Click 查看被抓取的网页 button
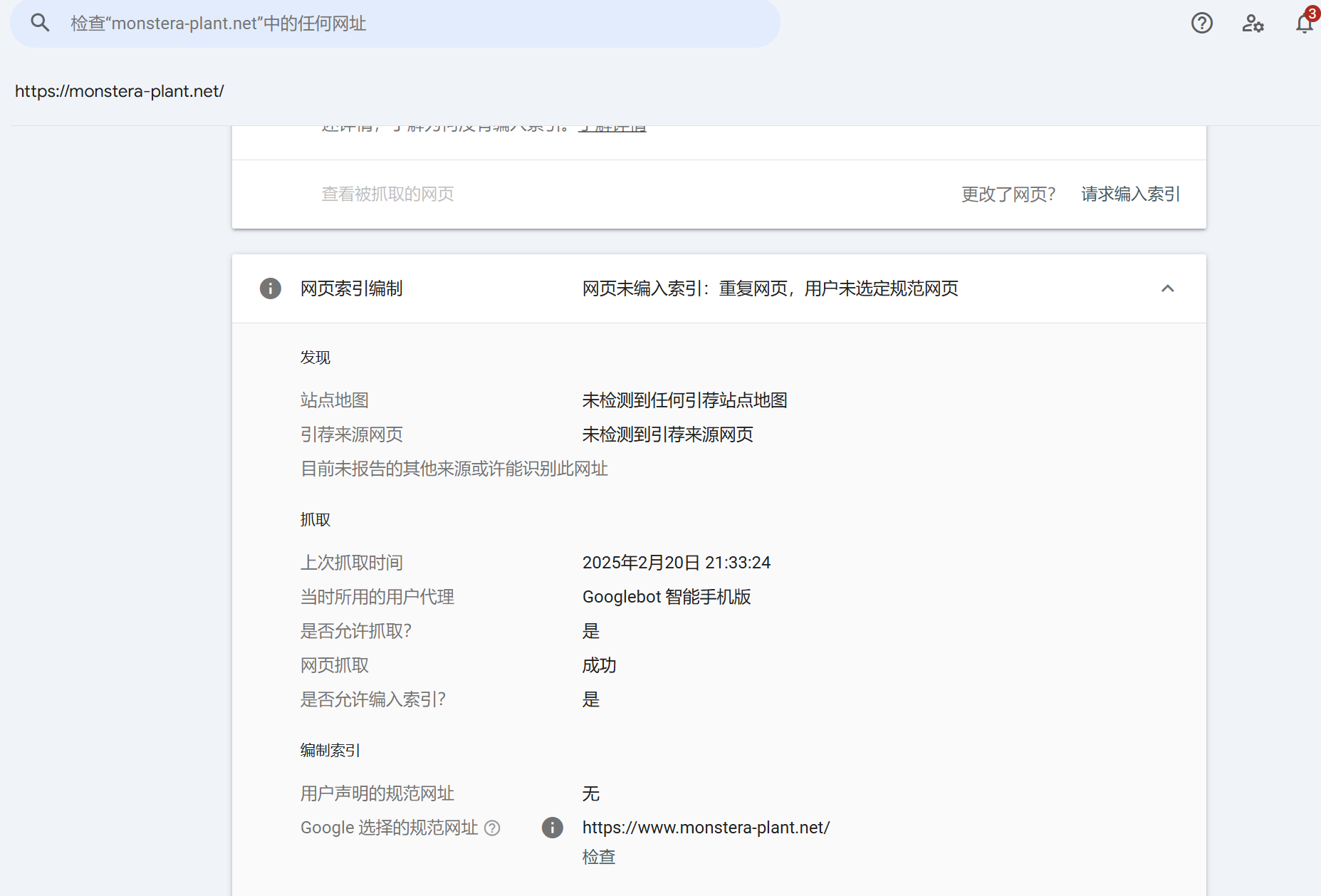 tap(387, 194)
